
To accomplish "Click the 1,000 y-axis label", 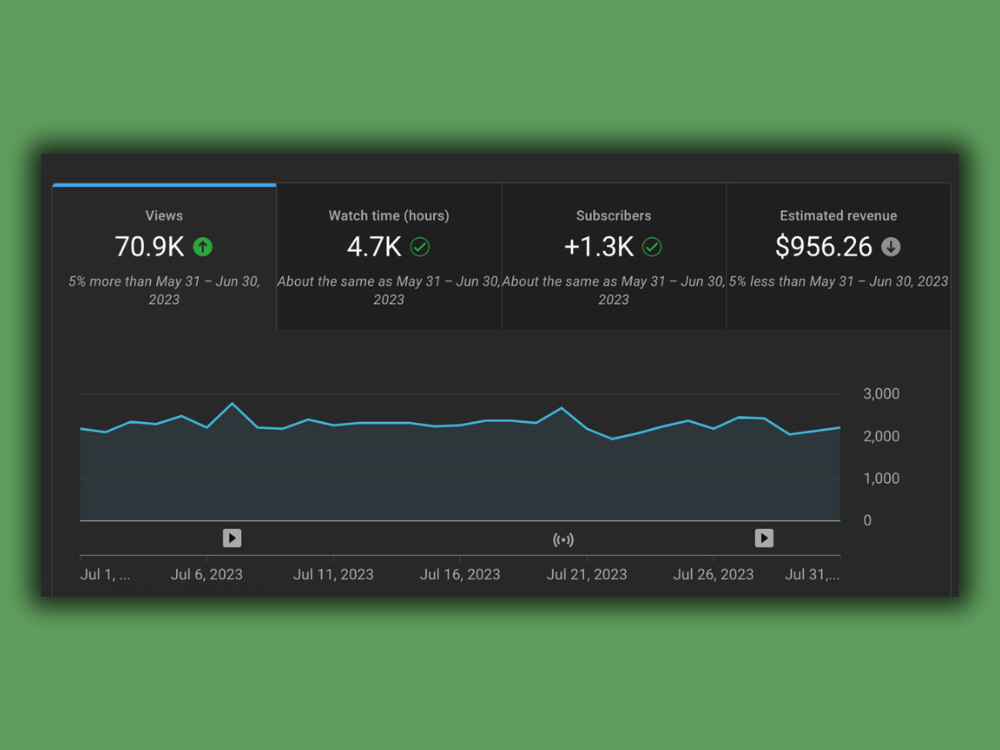I will [x=881, y=478].
